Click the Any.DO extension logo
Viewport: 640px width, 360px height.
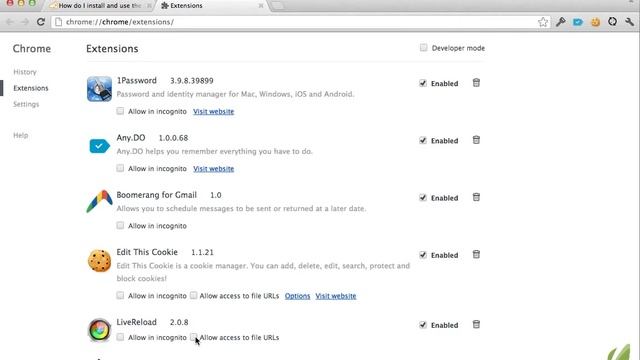point(99,146)
